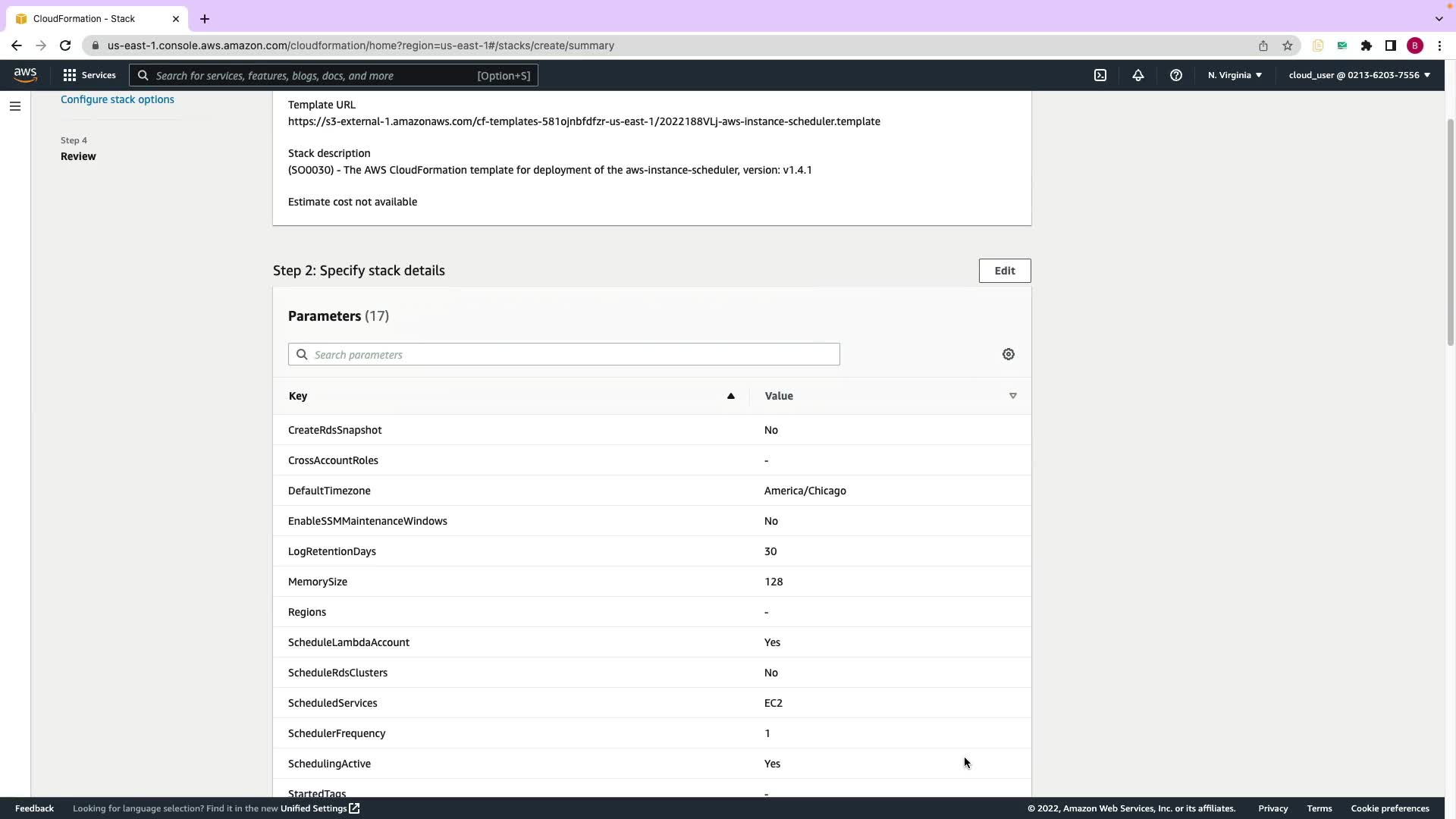Click the page vertical scrollbar

(x=1450, y=231)
